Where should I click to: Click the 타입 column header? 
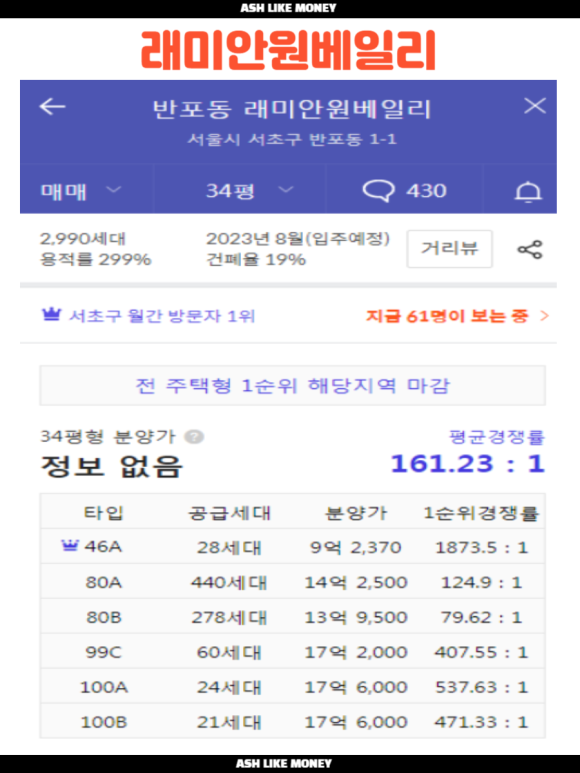coord(103,513)
